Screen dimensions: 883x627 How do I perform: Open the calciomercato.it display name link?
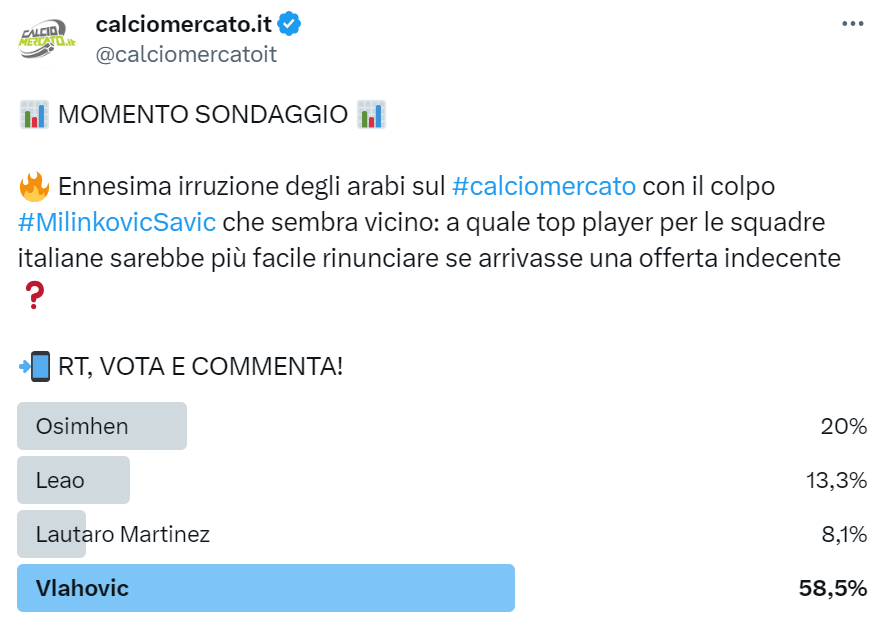click(183, 24)
